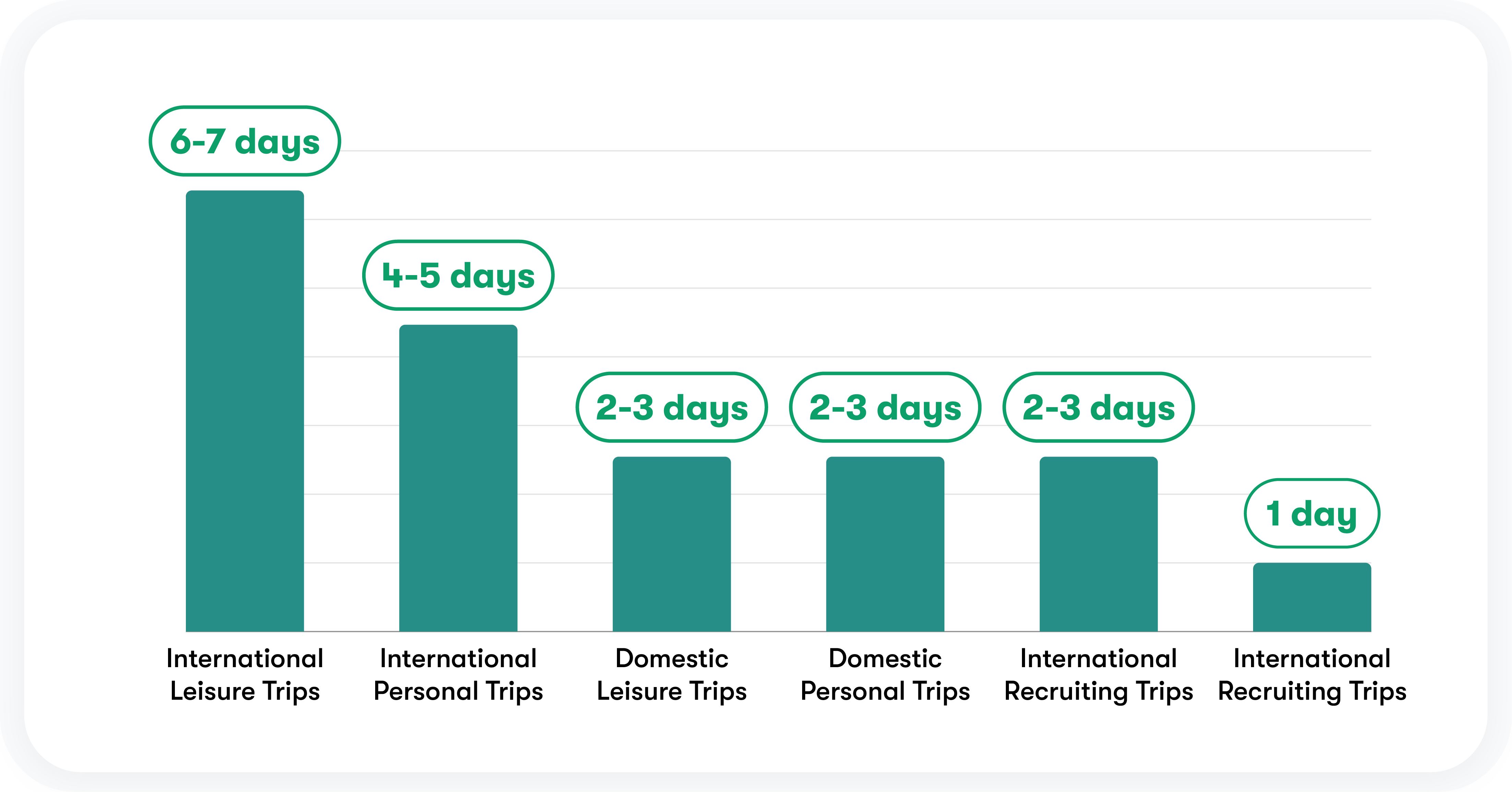Screen dimensions: 1512x792
Task: Click the topmost horizontal gridline
Action: [x=851, y=151]
